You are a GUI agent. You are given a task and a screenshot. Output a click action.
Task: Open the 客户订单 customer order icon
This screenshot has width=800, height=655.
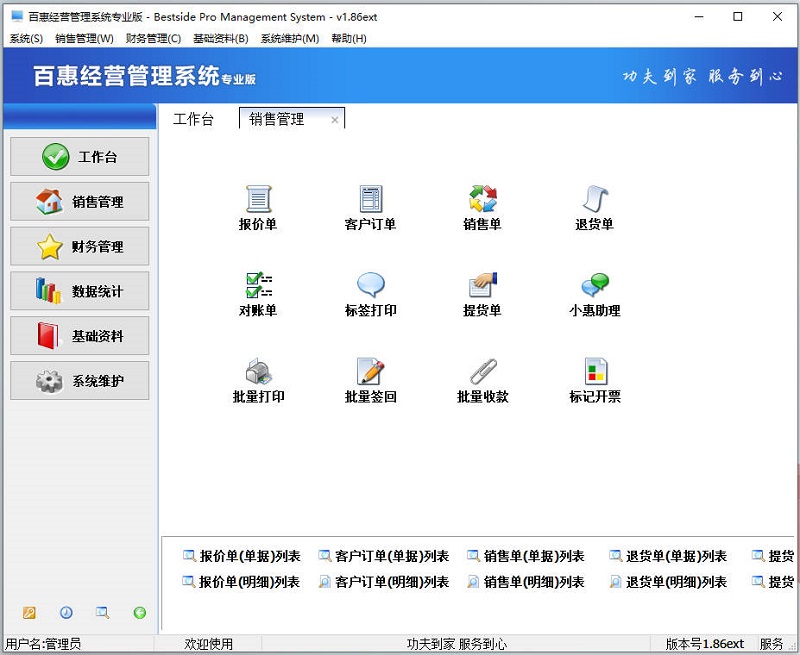[369, 198]
